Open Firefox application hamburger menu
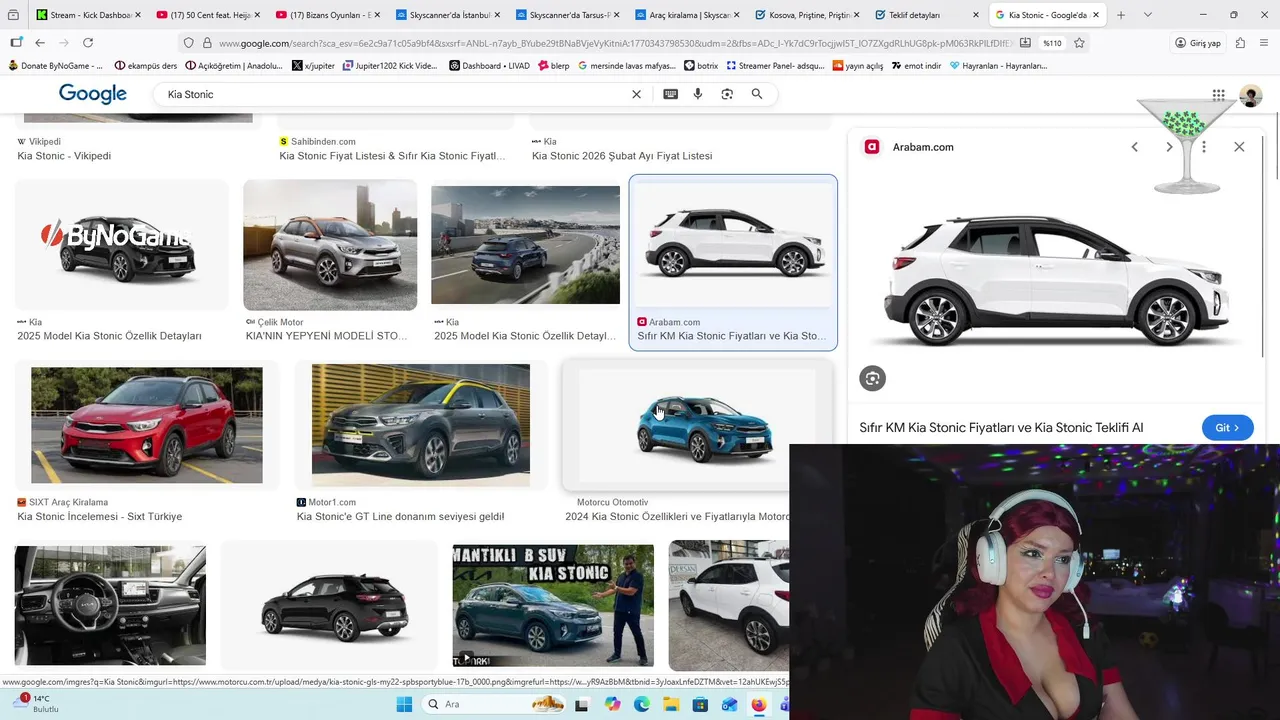Image resolution: width=1280 pixels, height=720 pixels. tap(1263, 43)
